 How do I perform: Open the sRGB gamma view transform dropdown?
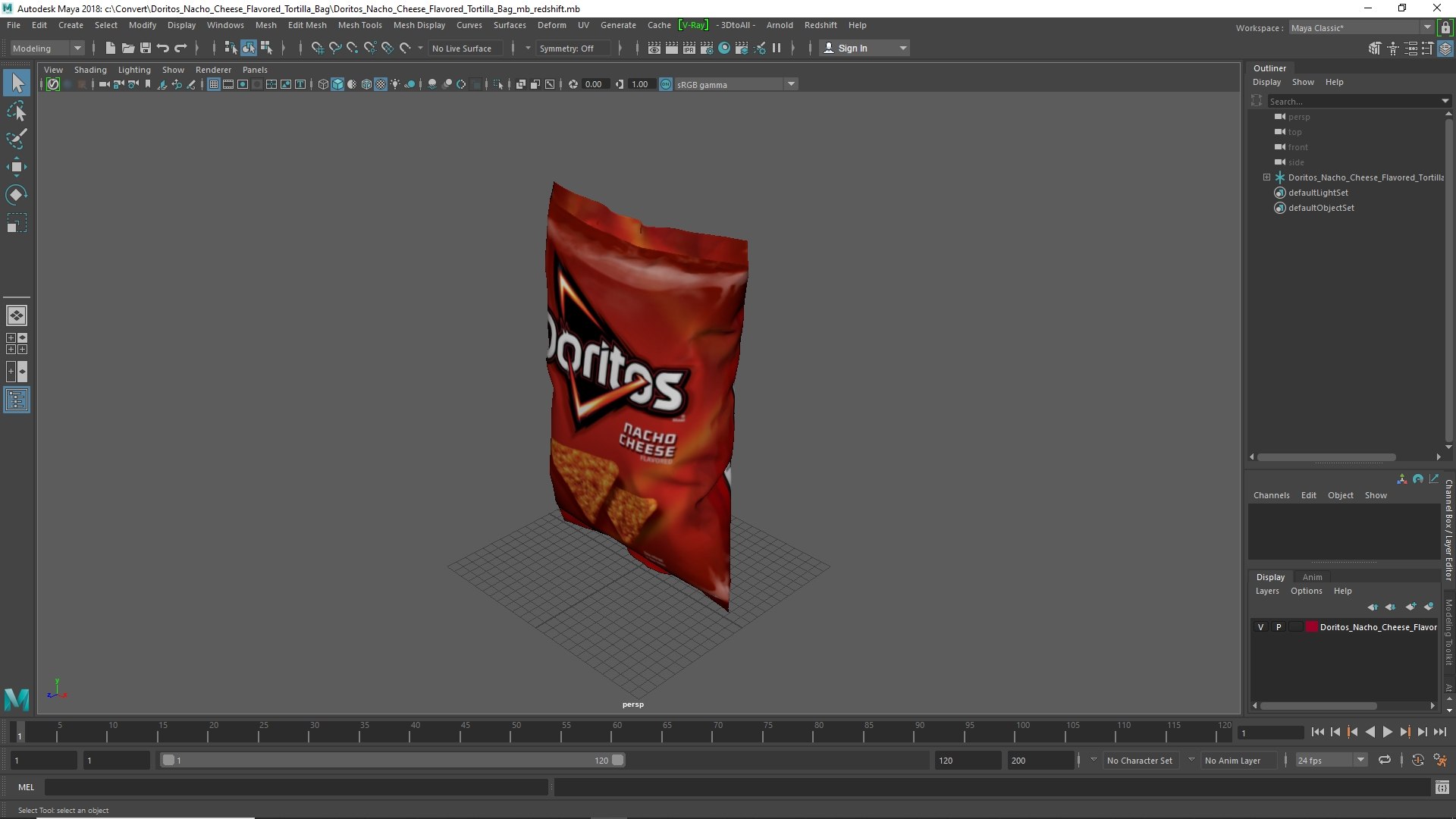[736, 84]
